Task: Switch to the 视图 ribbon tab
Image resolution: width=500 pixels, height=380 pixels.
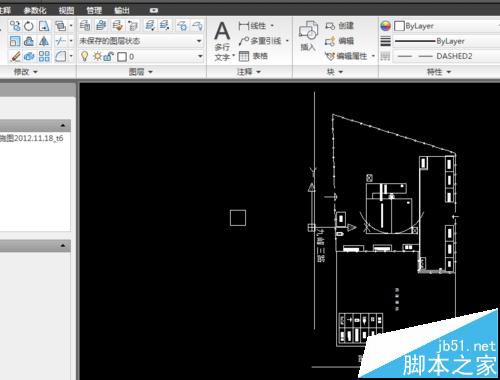Action: click(66, 11)
